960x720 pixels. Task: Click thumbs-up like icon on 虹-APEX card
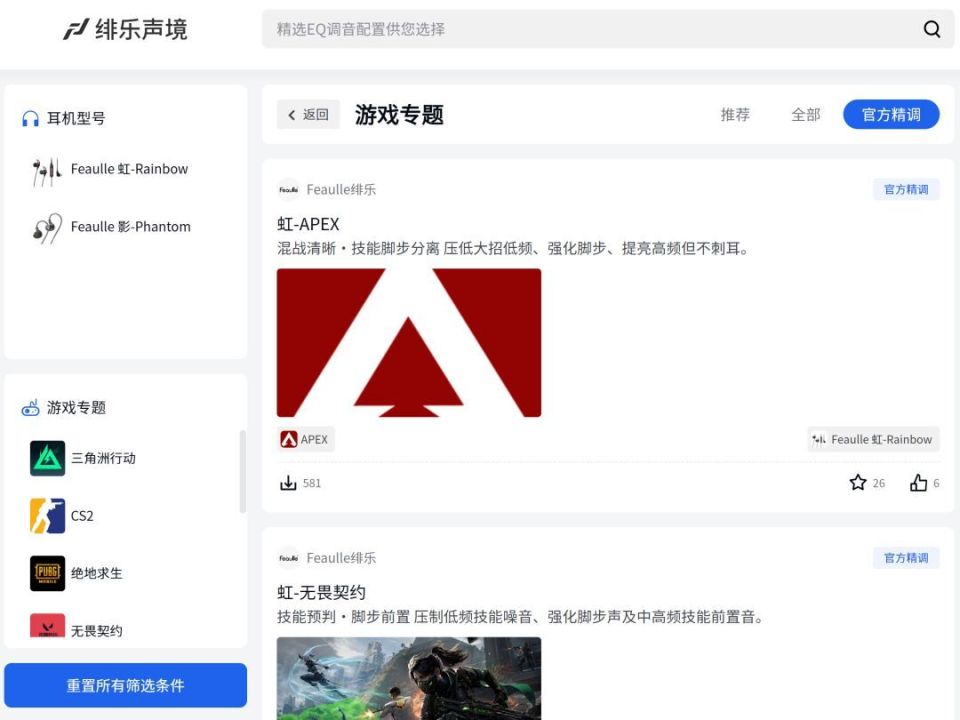point(918,482)
